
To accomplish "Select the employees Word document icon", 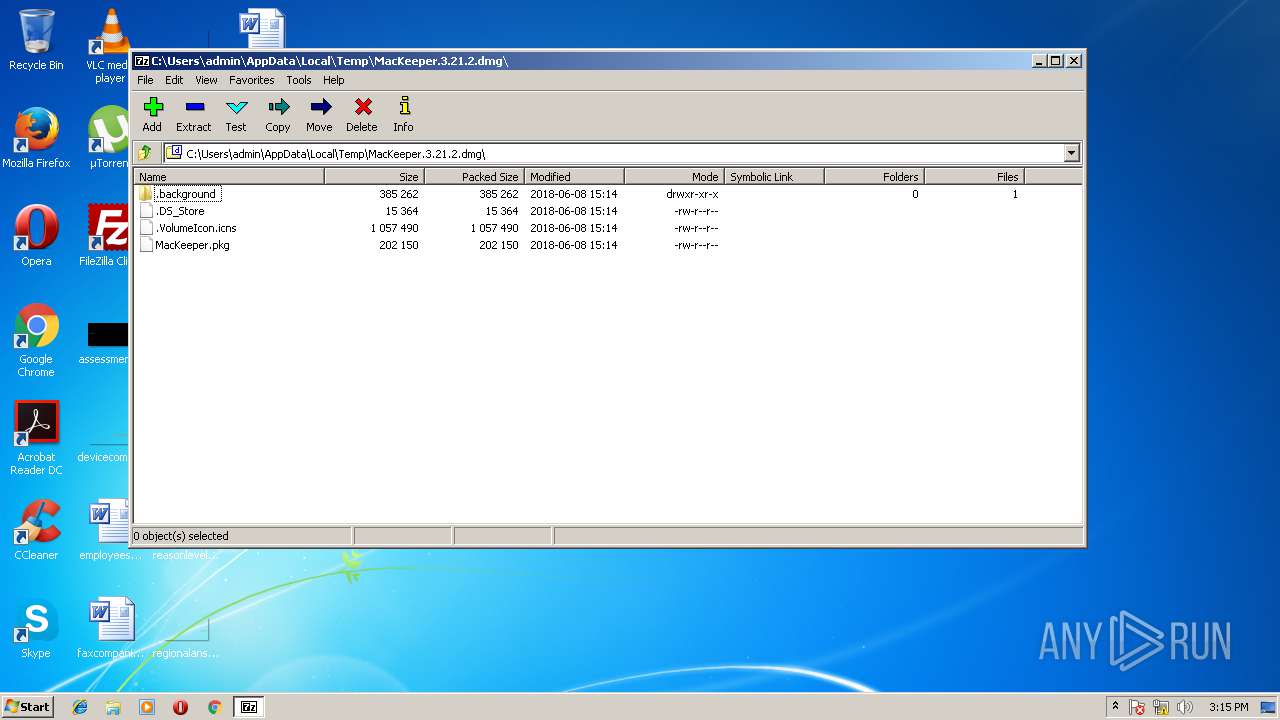I will coord(110,530).
